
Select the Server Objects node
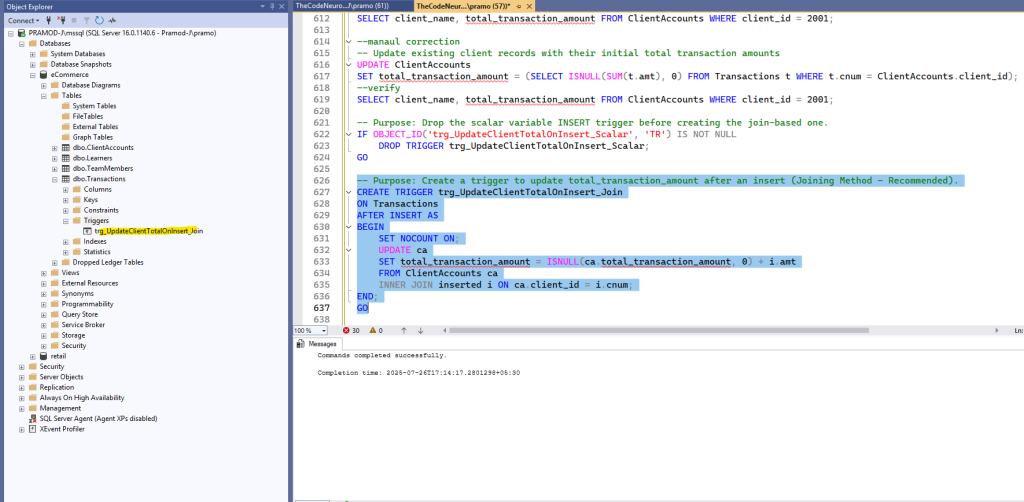(x=61, y=377)
